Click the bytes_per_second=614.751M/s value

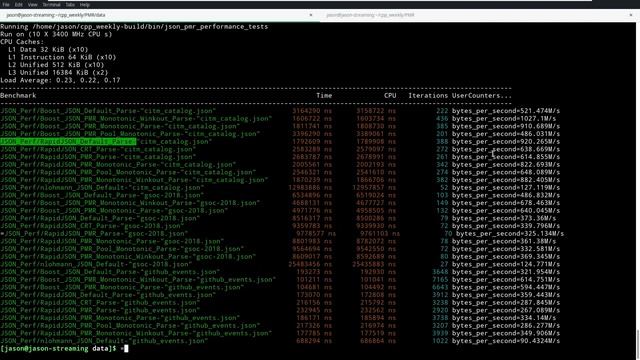pos(506,280)
